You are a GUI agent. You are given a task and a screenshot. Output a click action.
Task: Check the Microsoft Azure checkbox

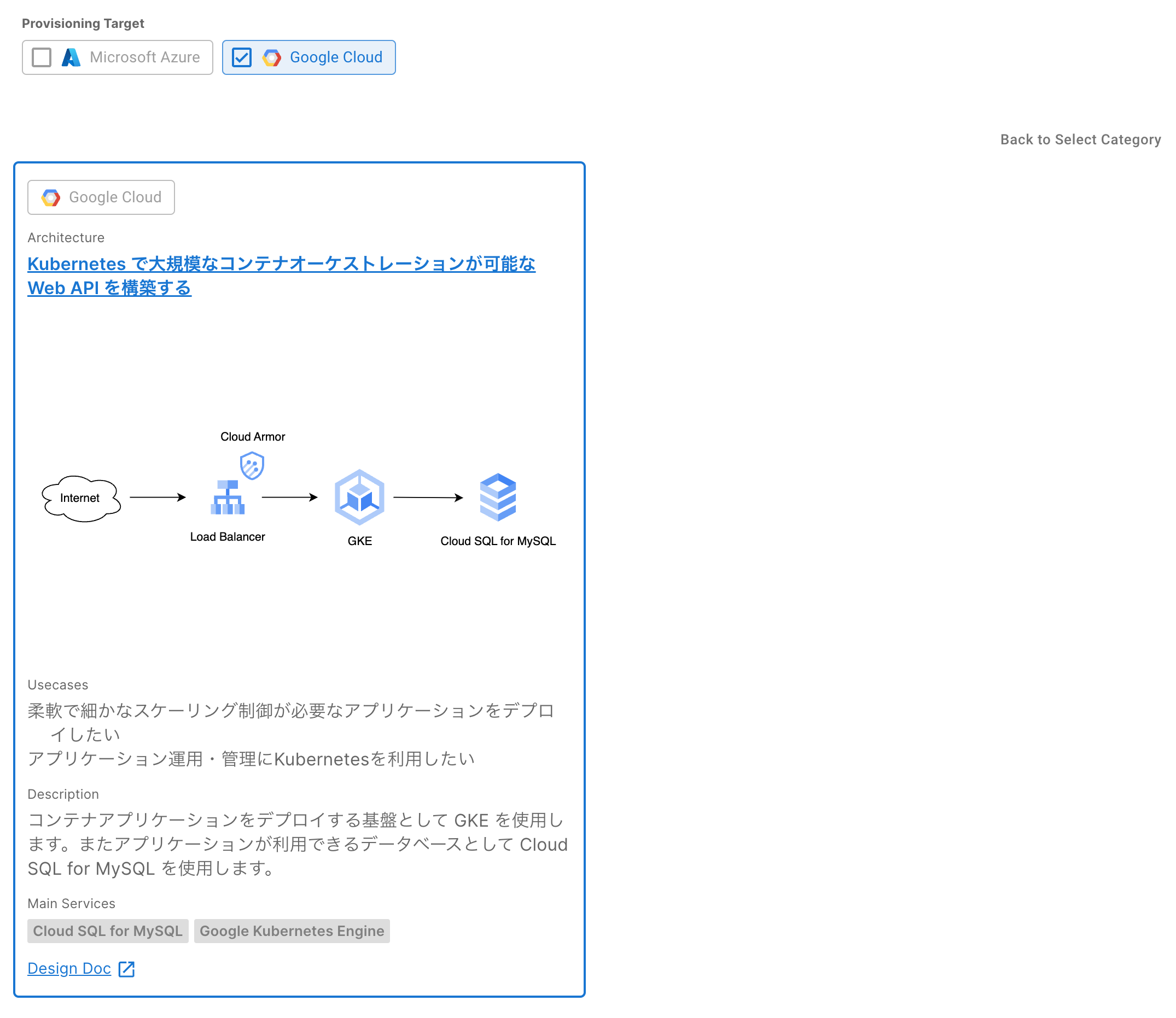click(42, 57)
